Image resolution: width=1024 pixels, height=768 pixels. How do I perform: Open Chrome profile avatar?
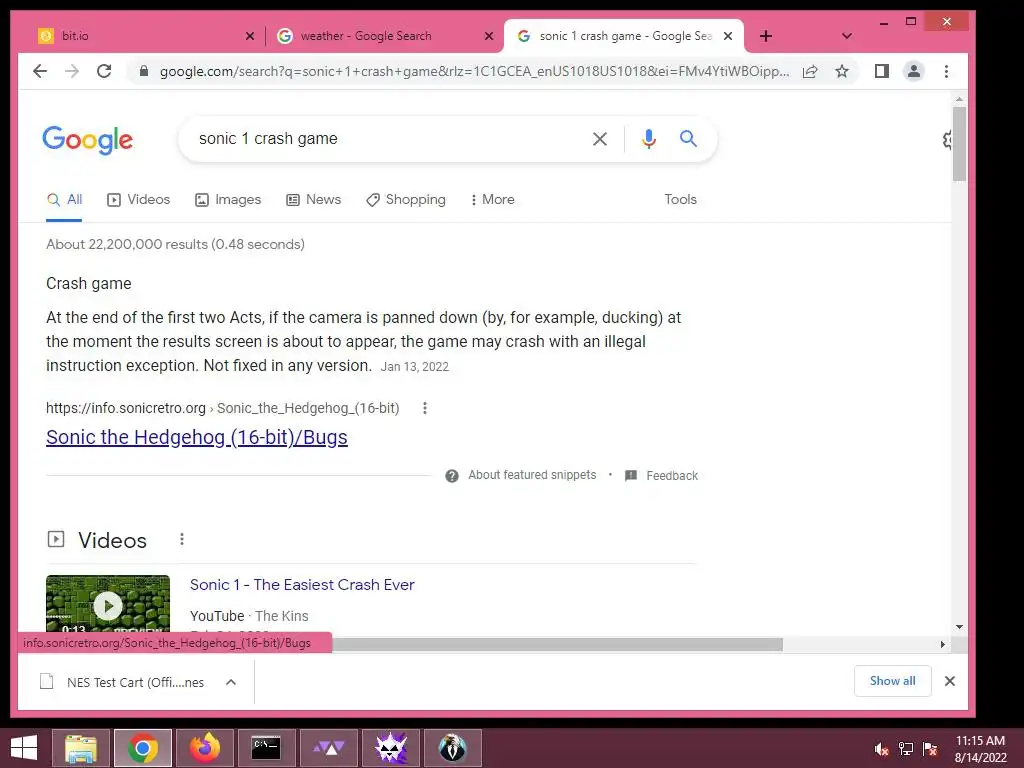(x=914, y=71)
